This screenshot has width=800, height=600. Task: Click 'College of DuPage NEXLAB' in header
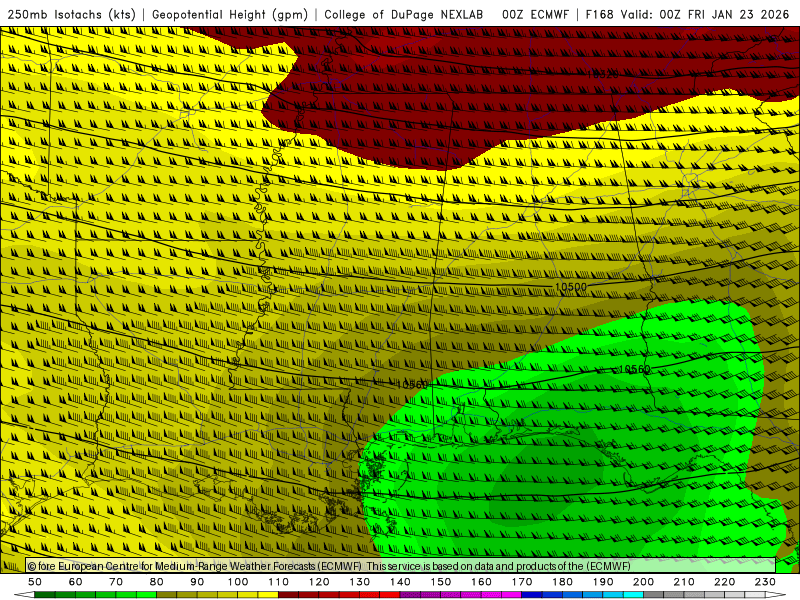pos(403,14)
